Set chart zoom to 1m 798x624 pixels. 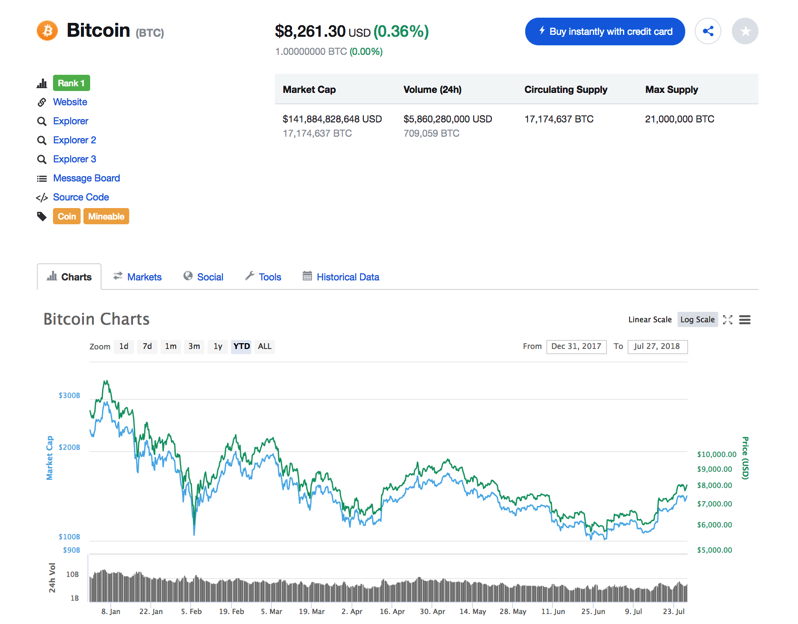point(170,347)
